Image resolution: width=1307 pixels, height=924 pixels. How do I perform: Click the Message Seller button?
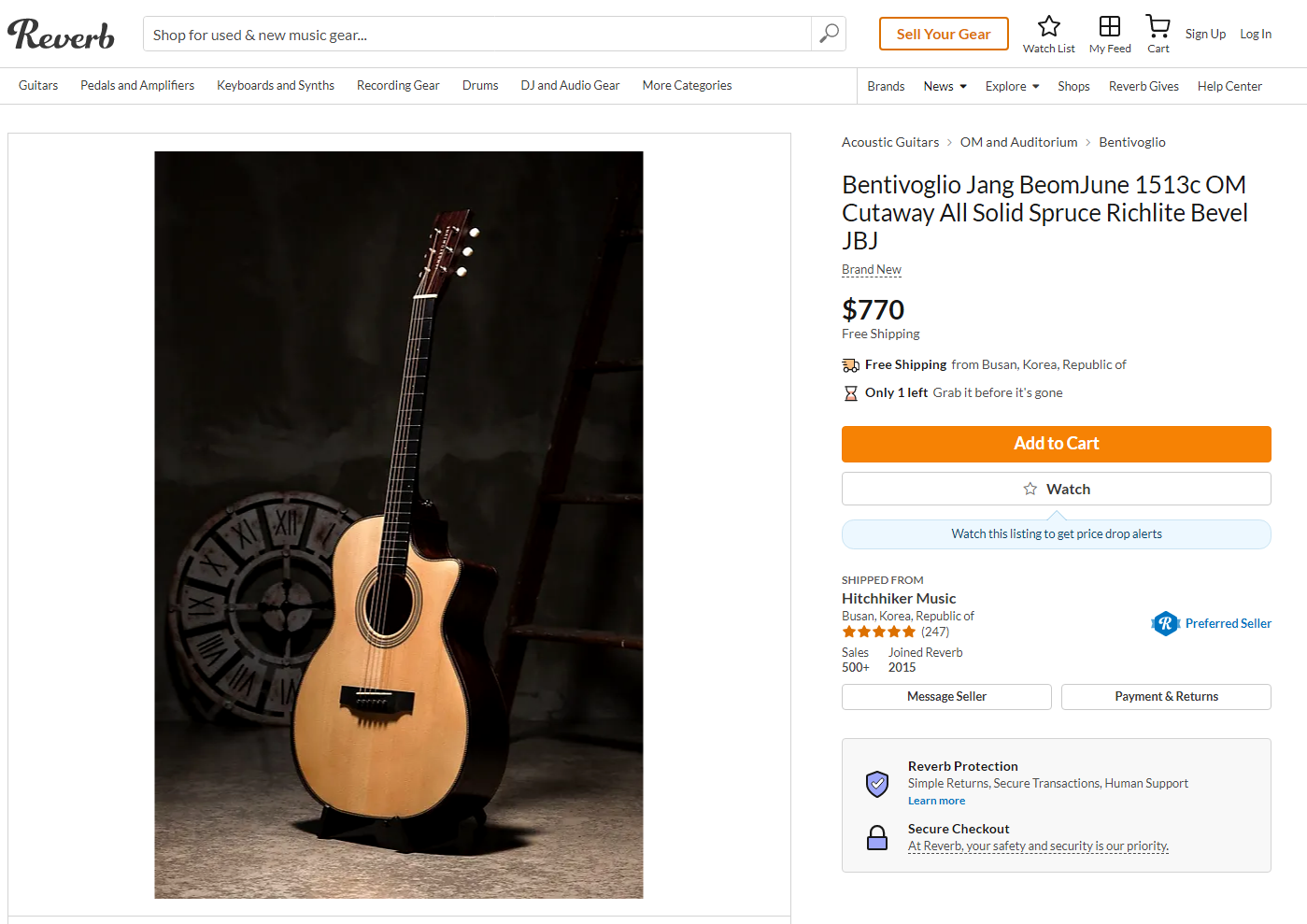pyautogui.click(x=946, y=697)
